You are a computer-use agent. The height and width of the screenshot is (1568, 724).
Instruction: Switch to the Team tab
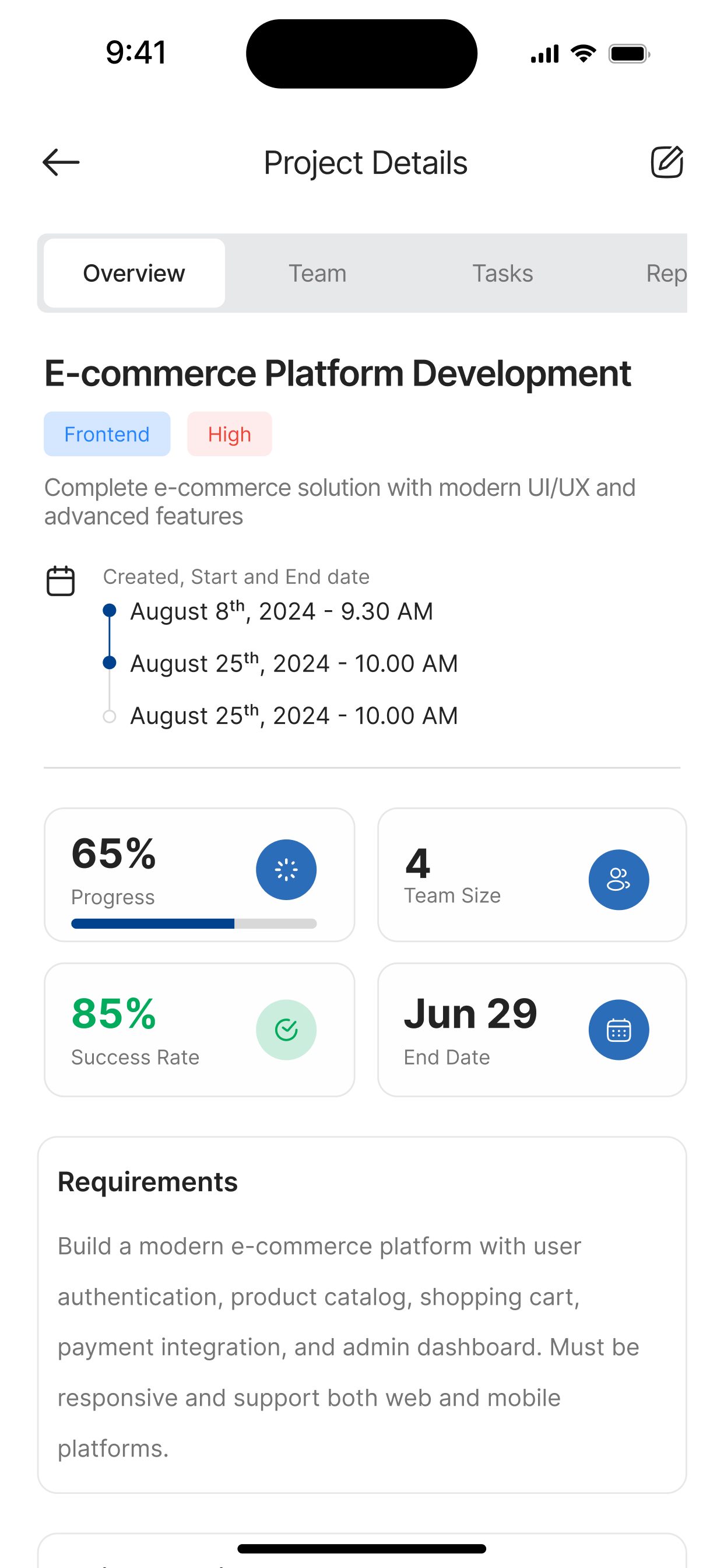coord(318,274)
